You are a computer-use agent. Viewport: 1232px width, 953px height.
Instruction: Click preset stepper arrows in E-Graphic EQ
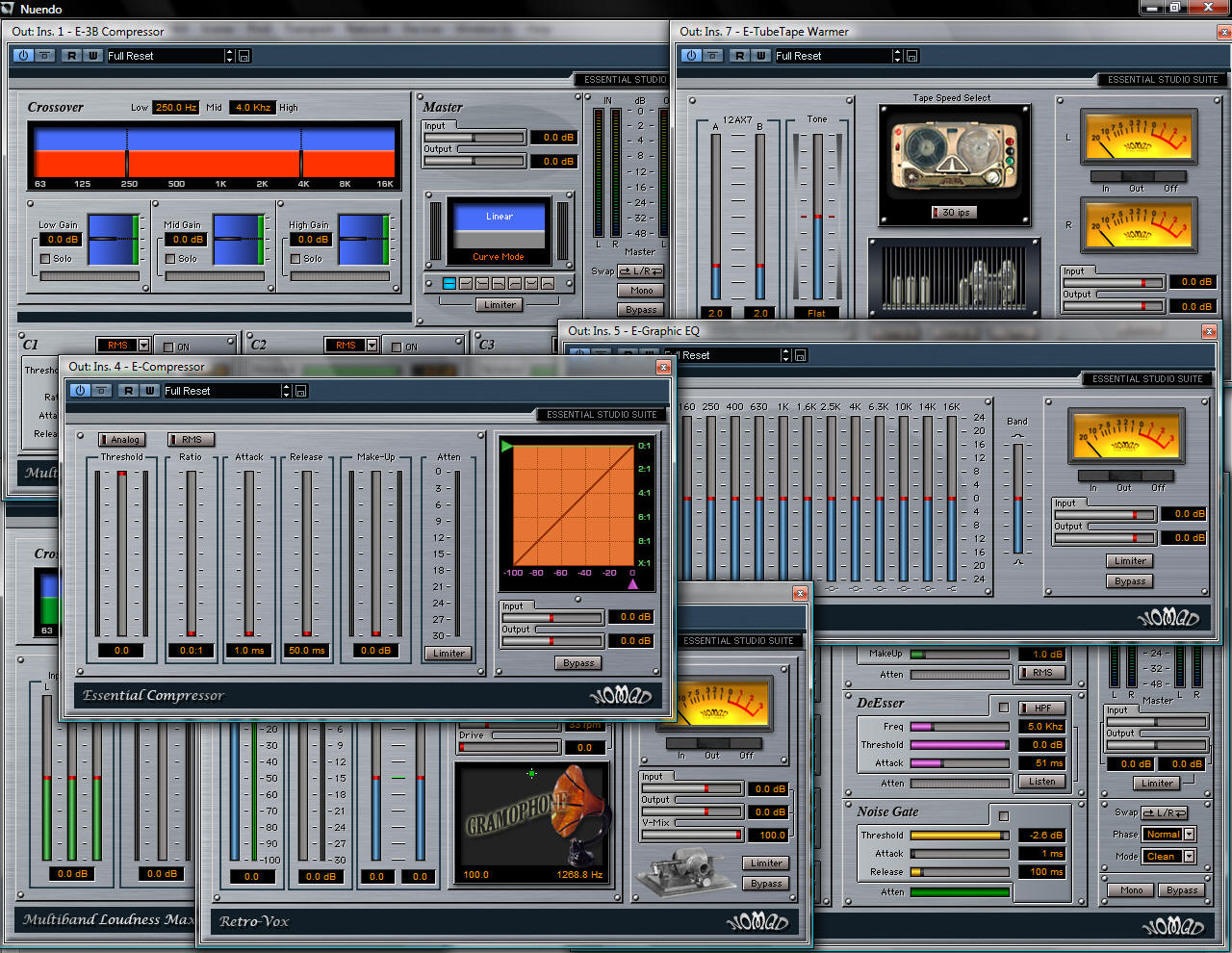tap(785, 355)
